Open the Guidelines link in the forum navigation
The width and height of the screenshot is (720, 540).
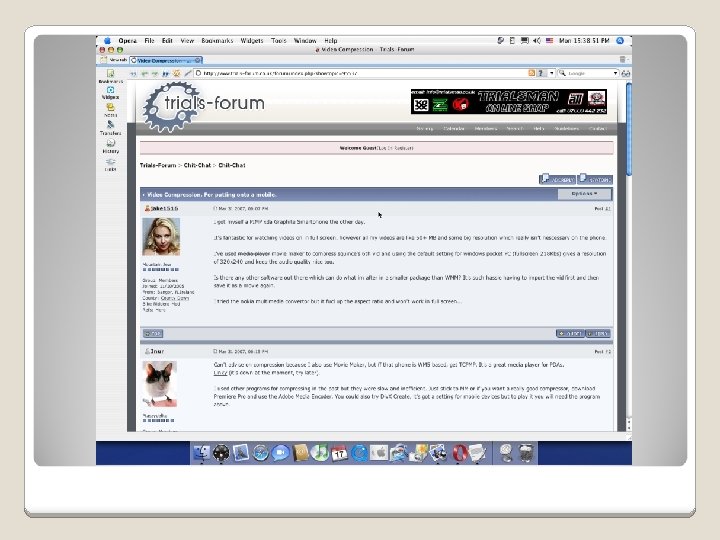coord(566,129)
